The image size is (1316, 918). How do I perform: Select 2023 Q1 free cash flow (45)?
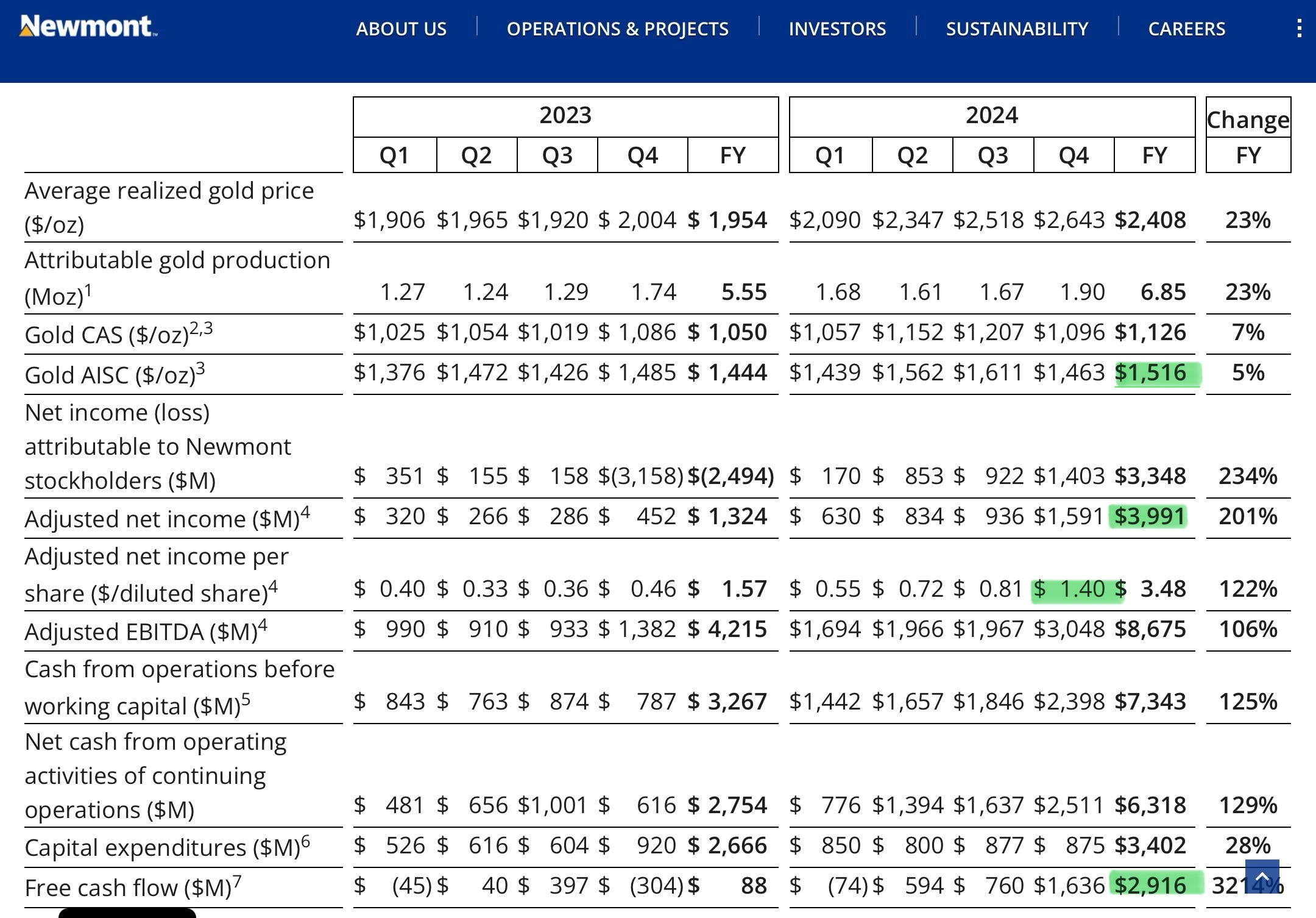point(412,886)
